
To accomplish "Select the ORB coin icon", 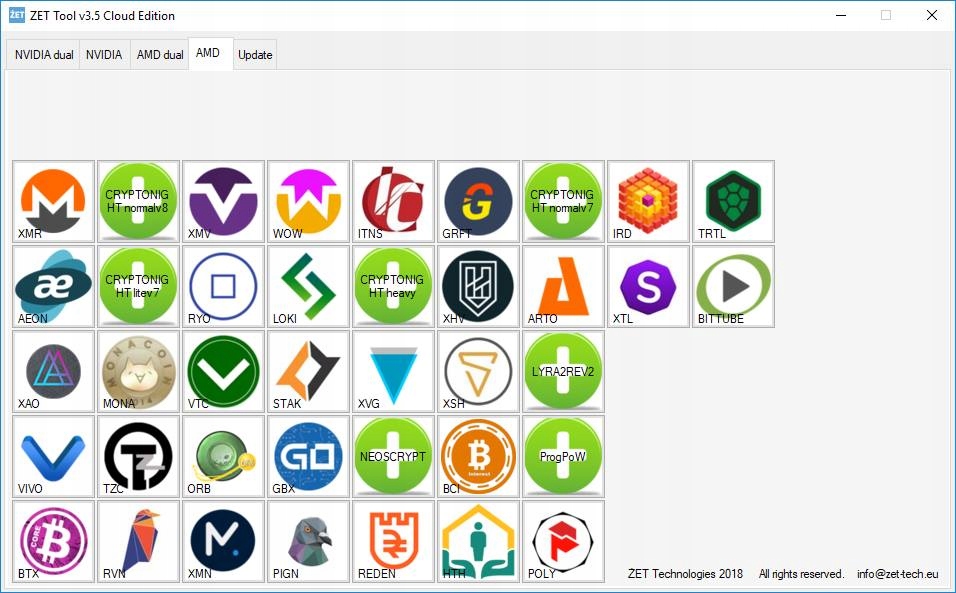I will pyautogui.click(x=223, y=456).
